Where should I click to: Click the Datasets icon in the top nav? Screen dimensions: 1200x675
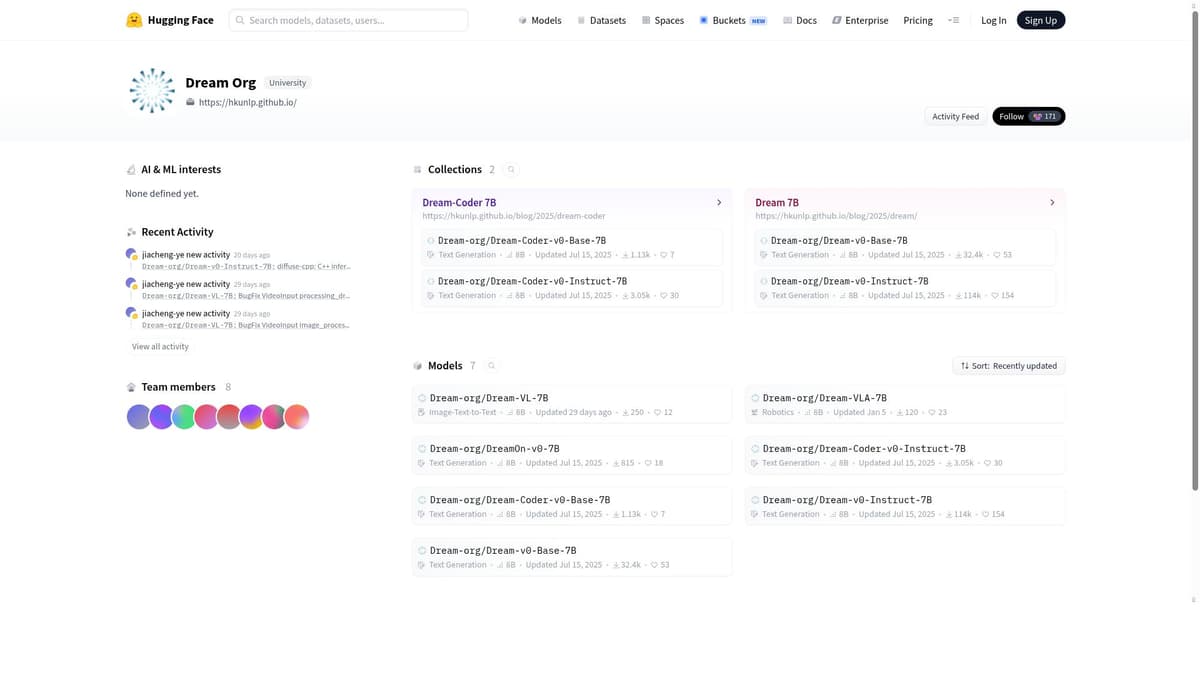coord(581,20)
